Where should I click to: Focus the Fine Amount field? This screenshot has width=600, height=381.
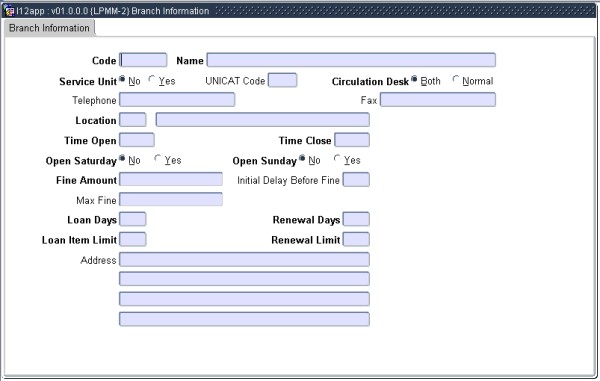click(x=171, y=179)
